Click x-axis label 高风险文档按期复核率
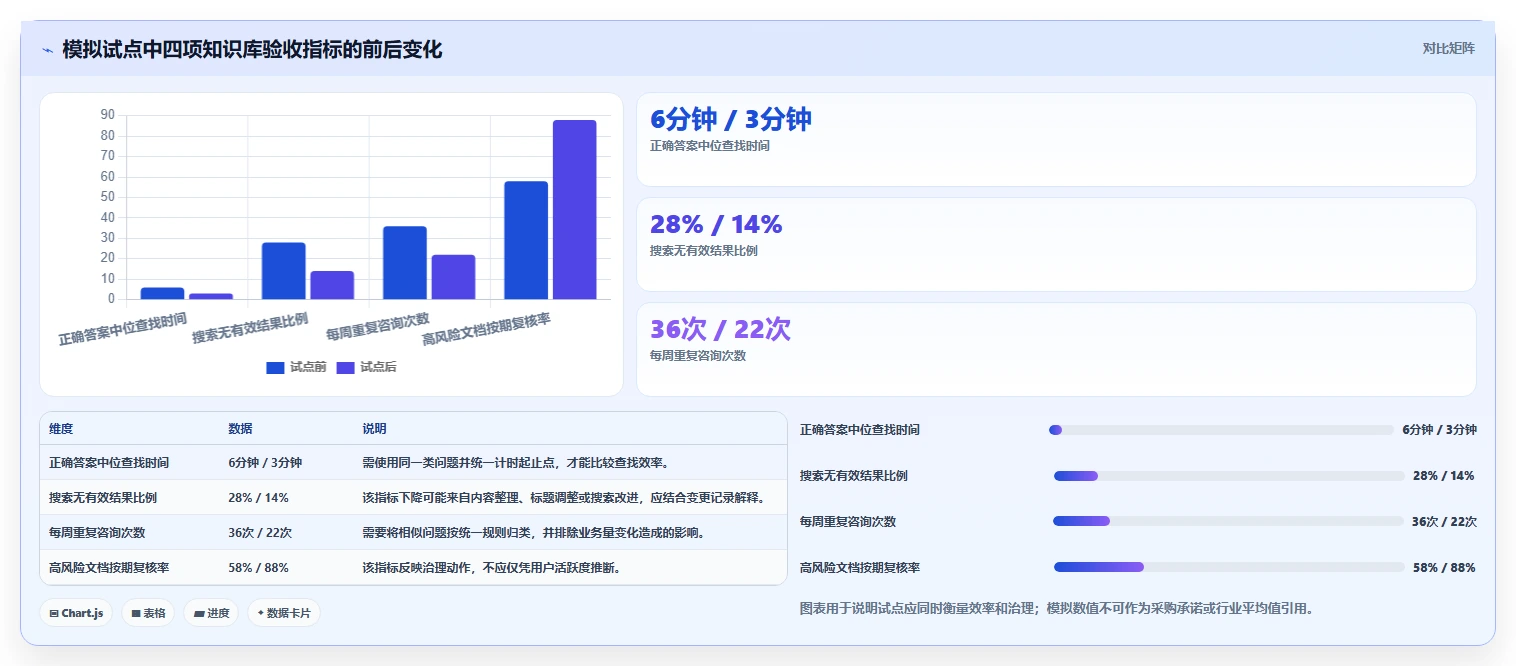 [486, 328]
